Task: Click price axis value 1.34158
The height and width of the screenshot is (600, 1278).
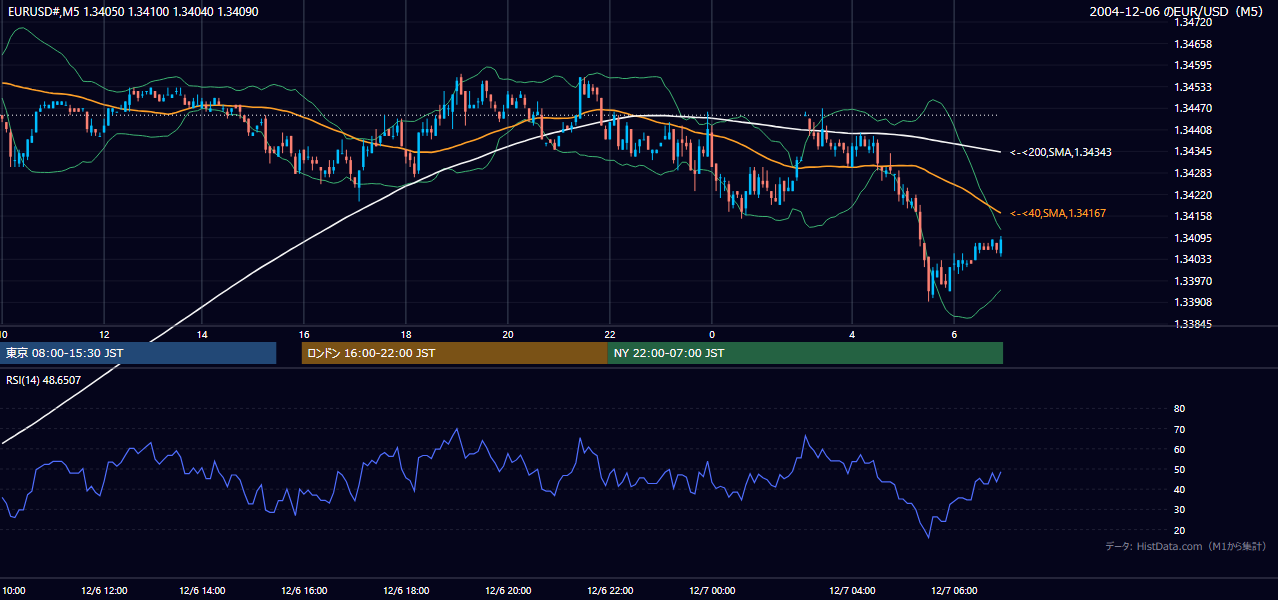Action: click(x=1191, y=216)
